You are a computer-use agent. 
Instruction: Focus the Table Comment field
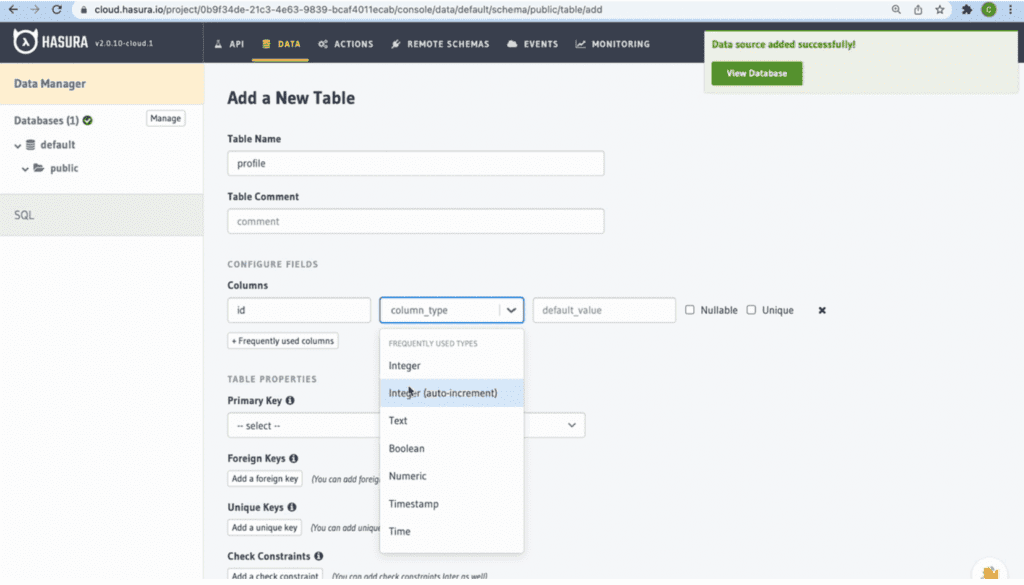coord(415,221)
